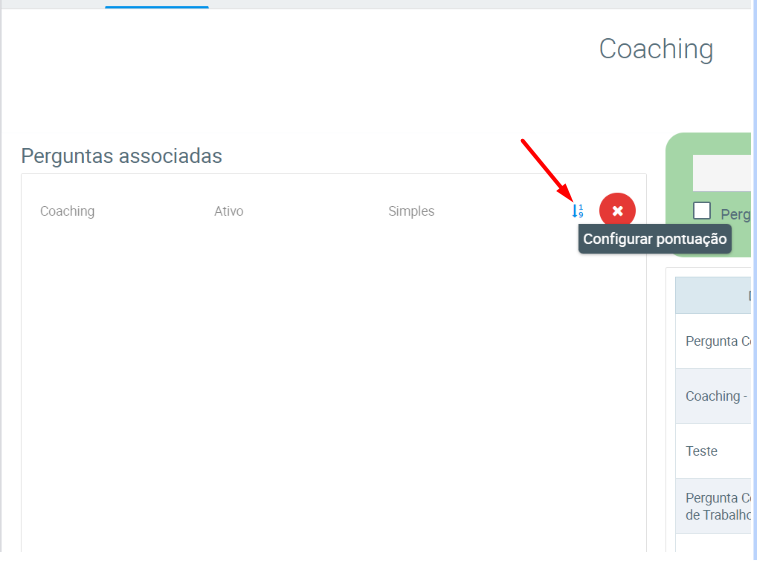The width and height of the screenshot is (757, 564).
Task: Select the active tab with blue underline
Action: [x=156, y=4]
